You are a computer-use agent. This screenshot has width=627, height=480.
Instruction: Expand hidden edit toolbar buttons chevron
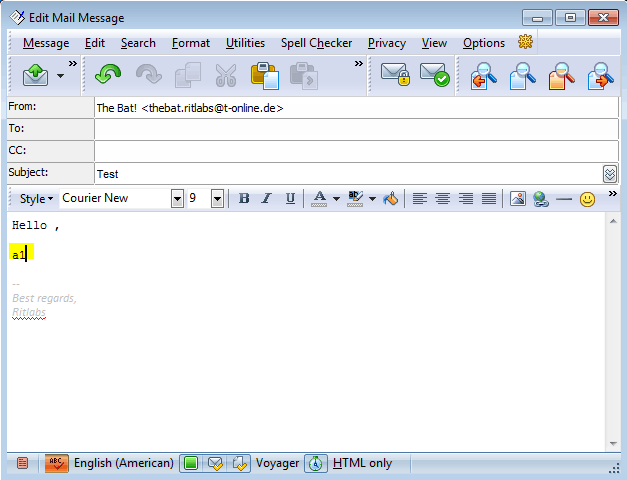point(359,63)
